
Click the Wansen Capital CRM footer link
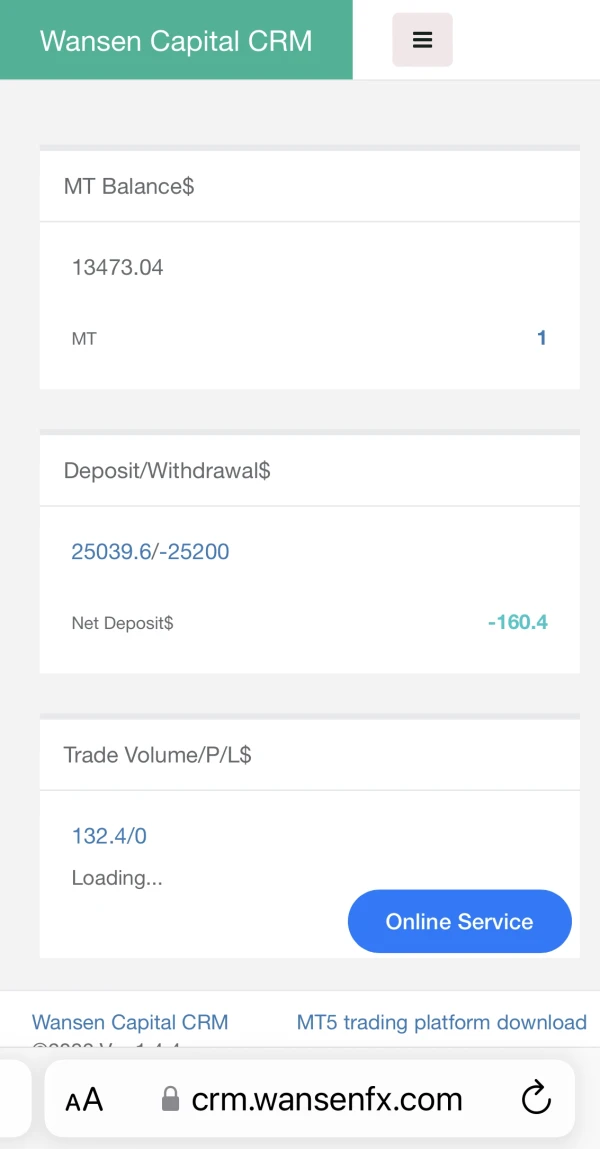point(130,1022)
